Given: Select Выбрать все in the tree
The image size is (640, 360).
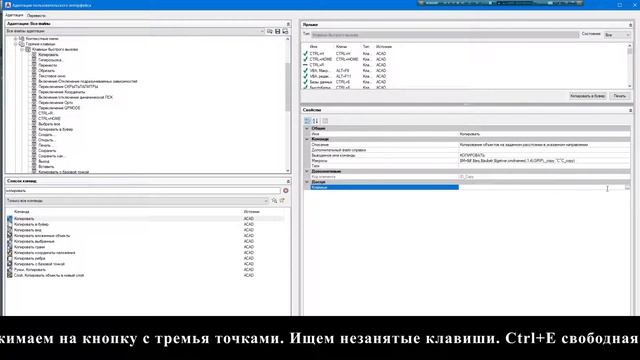Looking at the screenshot, I should pyautogui.click(x=49, y=124).
